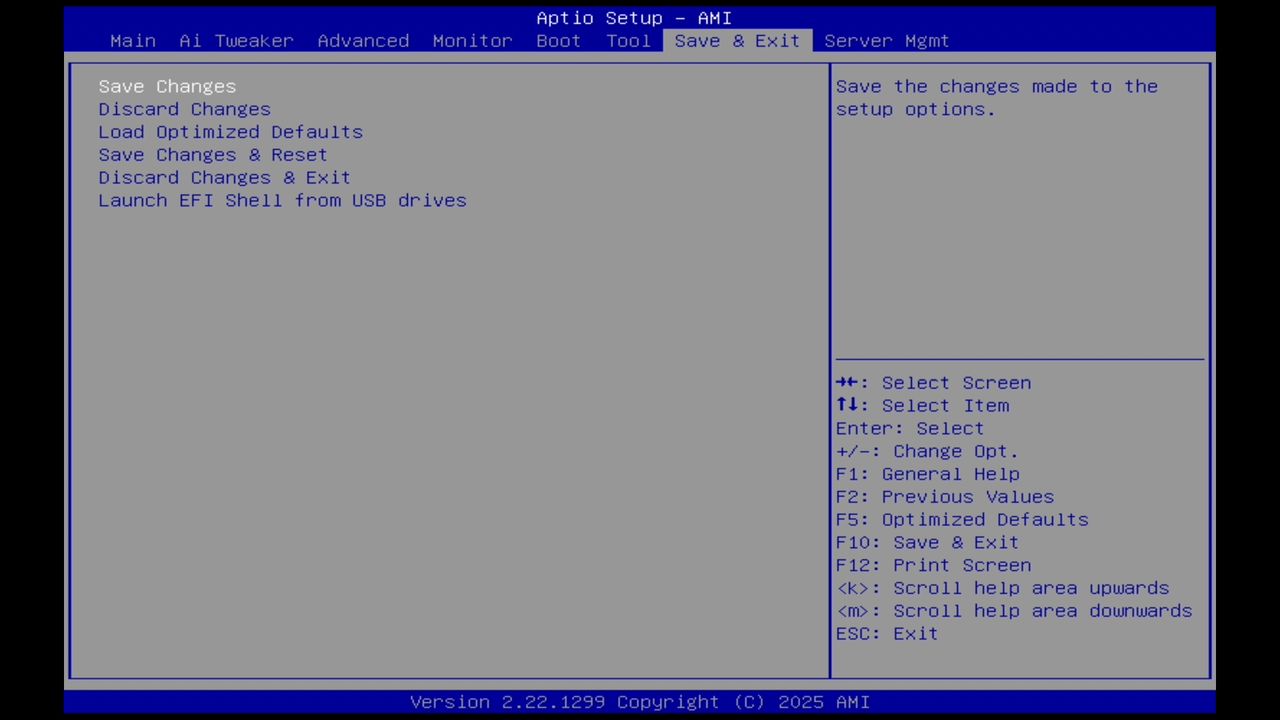Choose Save Changes & Reset
The image size is (1280, 720).
pos(212,154)
